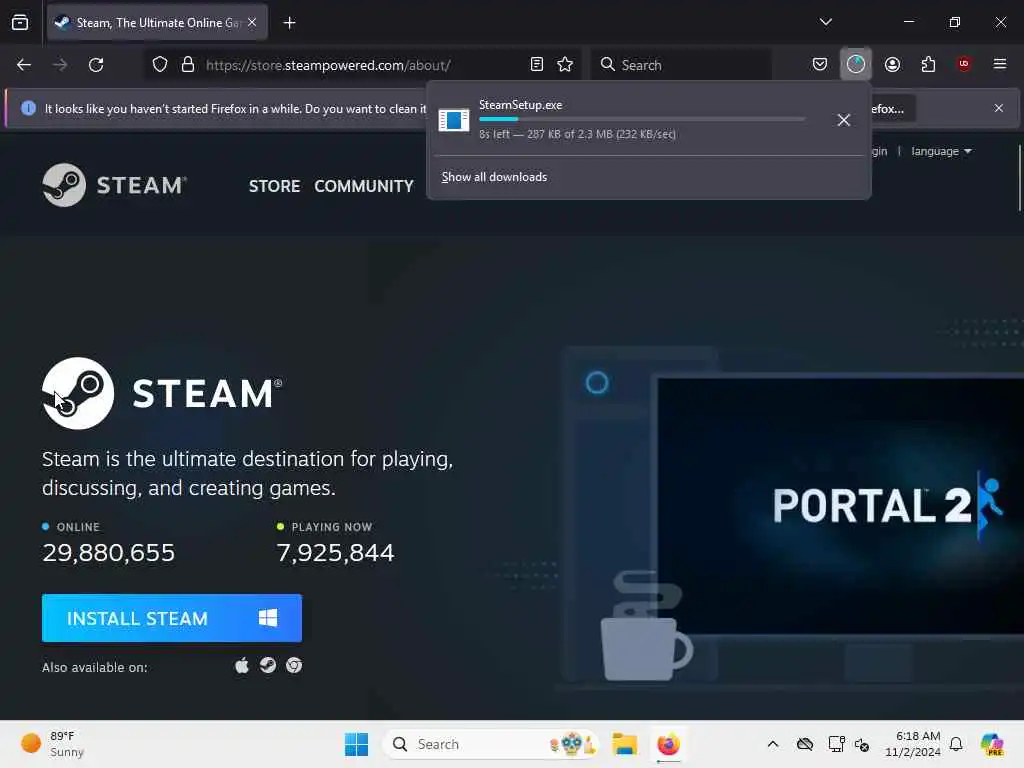1024x768 pixels.
Task: Click the Firefox Search box
Action: [681, 65]
